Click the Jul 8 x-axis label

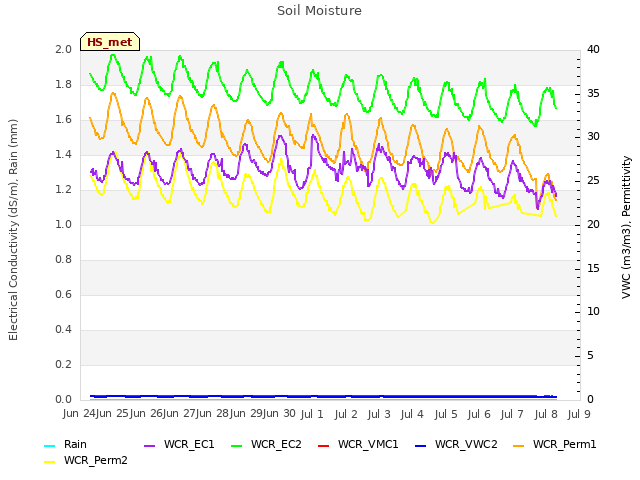tap(546, 414)
